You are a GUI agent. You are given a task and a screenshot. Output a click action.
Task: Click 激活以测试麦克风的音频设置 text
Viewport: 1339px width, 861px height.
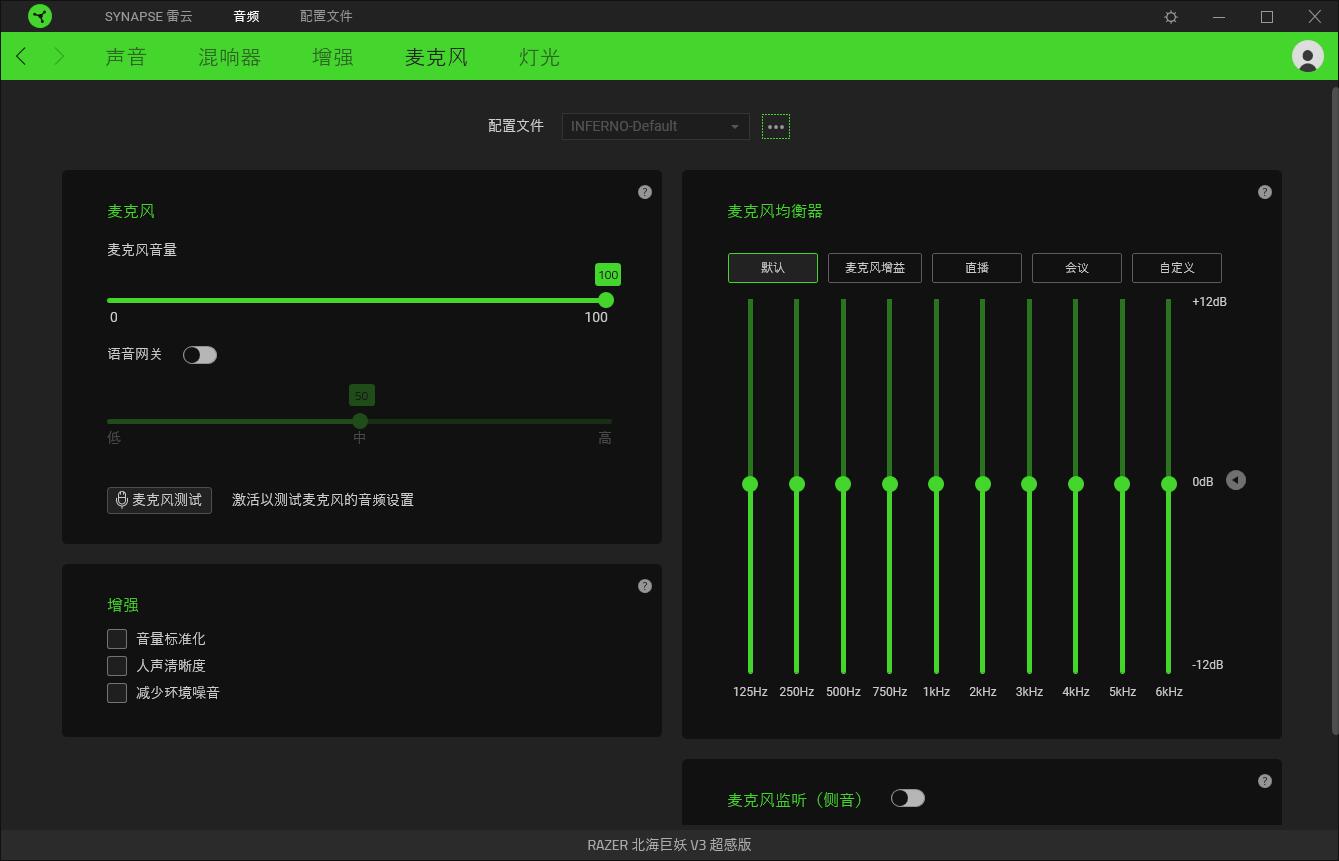(x=323, y=500)
